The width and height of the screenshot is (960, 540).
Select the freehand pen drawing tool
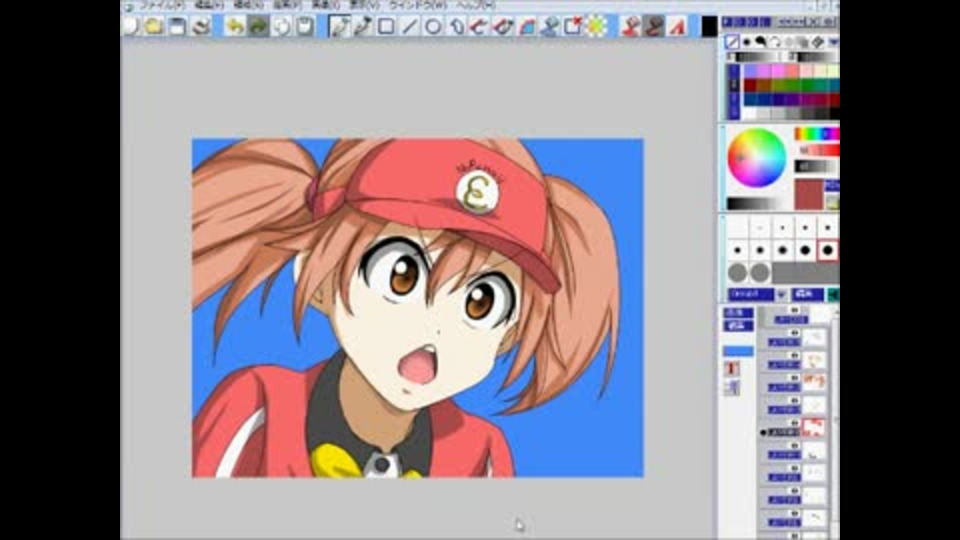click(339, 26)
